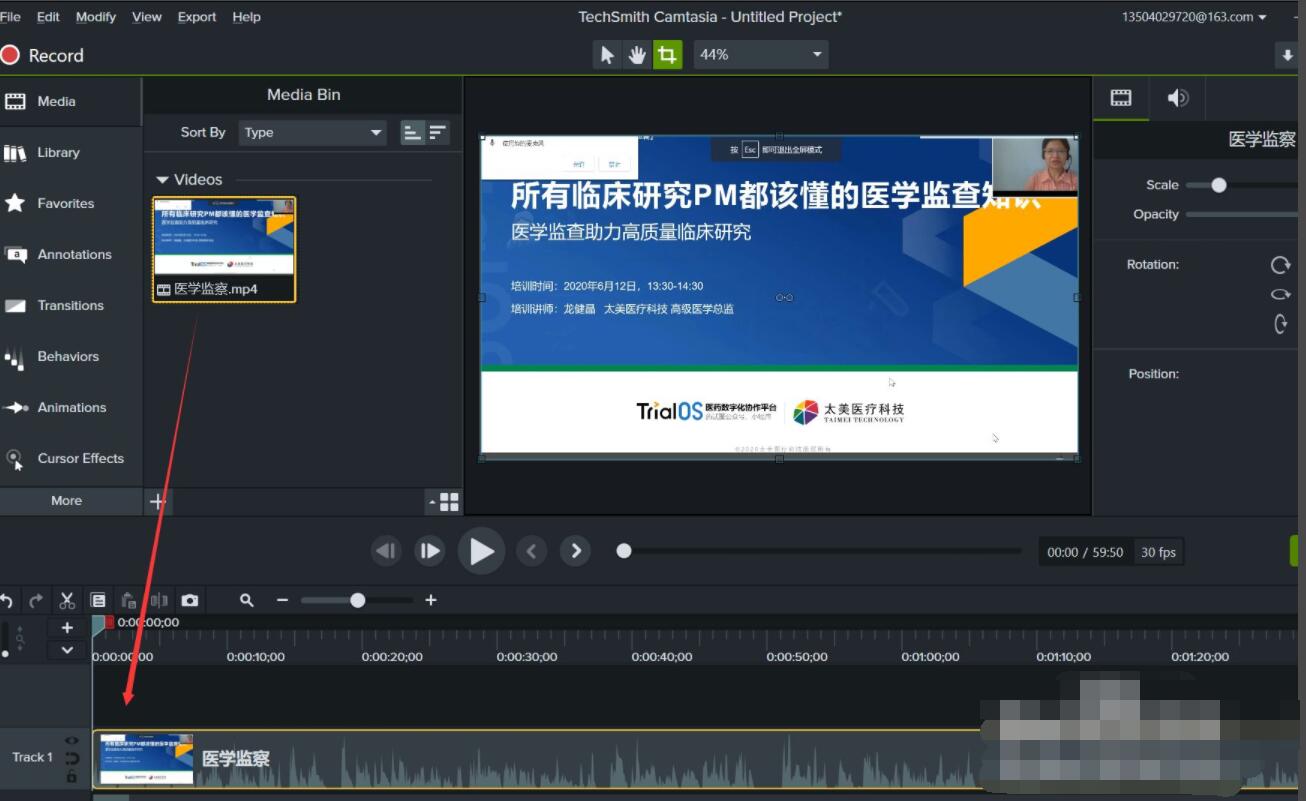Screen dimensions: 1306x801
Task: Split the clip with the scissors tool
Action: 66,600
